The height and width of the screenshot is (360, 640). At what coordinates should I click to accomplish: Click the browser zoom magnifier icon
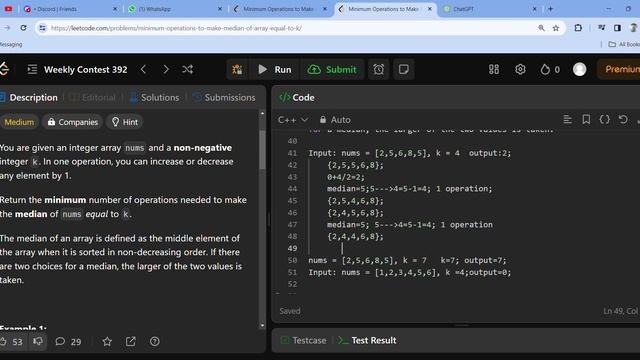pos(541,28)
